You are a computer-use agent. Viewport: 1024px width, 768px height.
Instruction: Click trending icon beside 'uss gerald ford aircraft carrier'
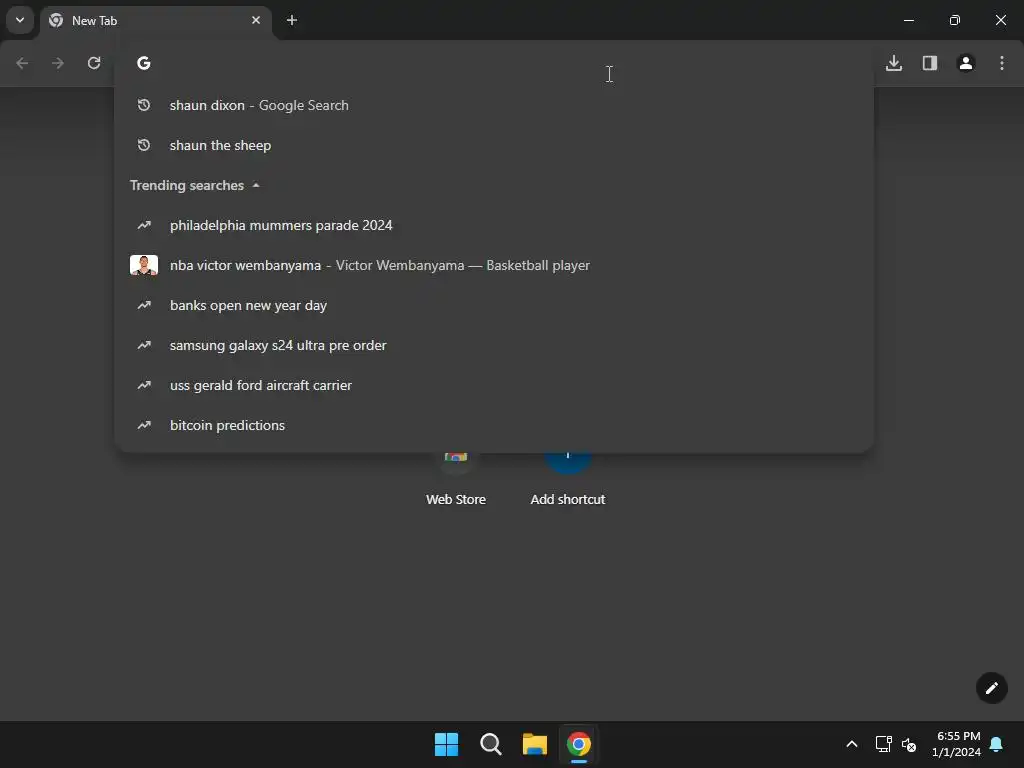coord(144,385)
